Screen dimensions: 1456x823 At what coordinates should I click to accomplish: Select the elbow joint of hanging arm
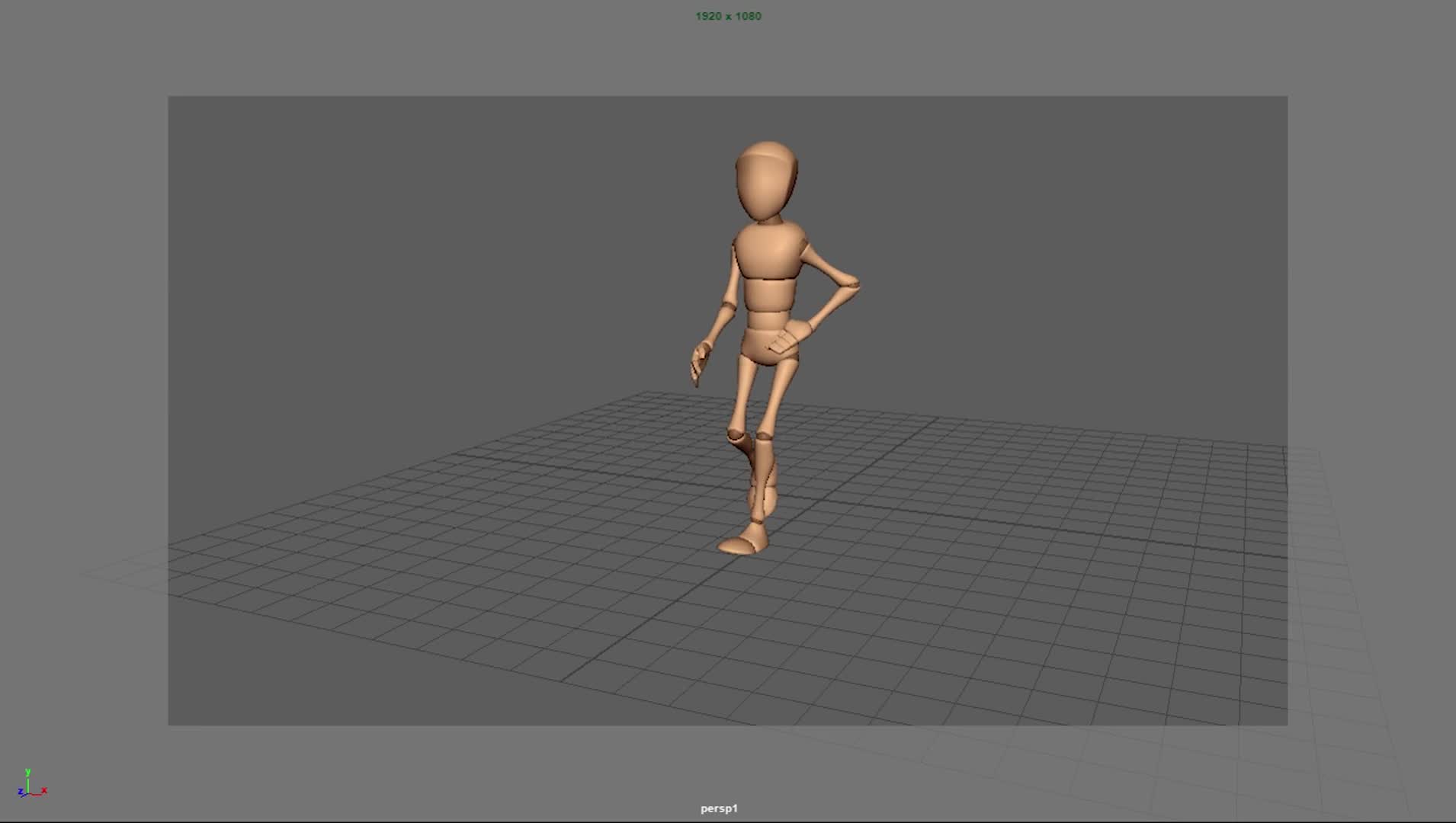tap(728, 307)
